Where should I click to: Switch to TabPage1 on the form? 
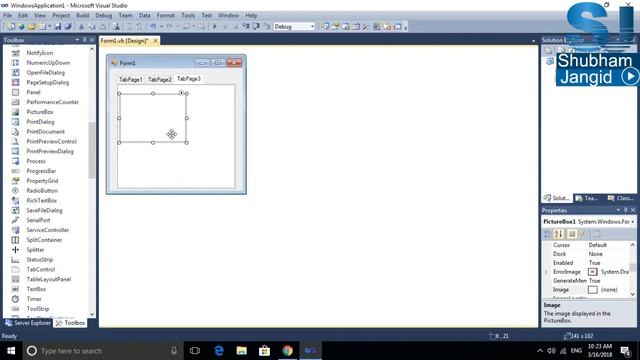131,79
